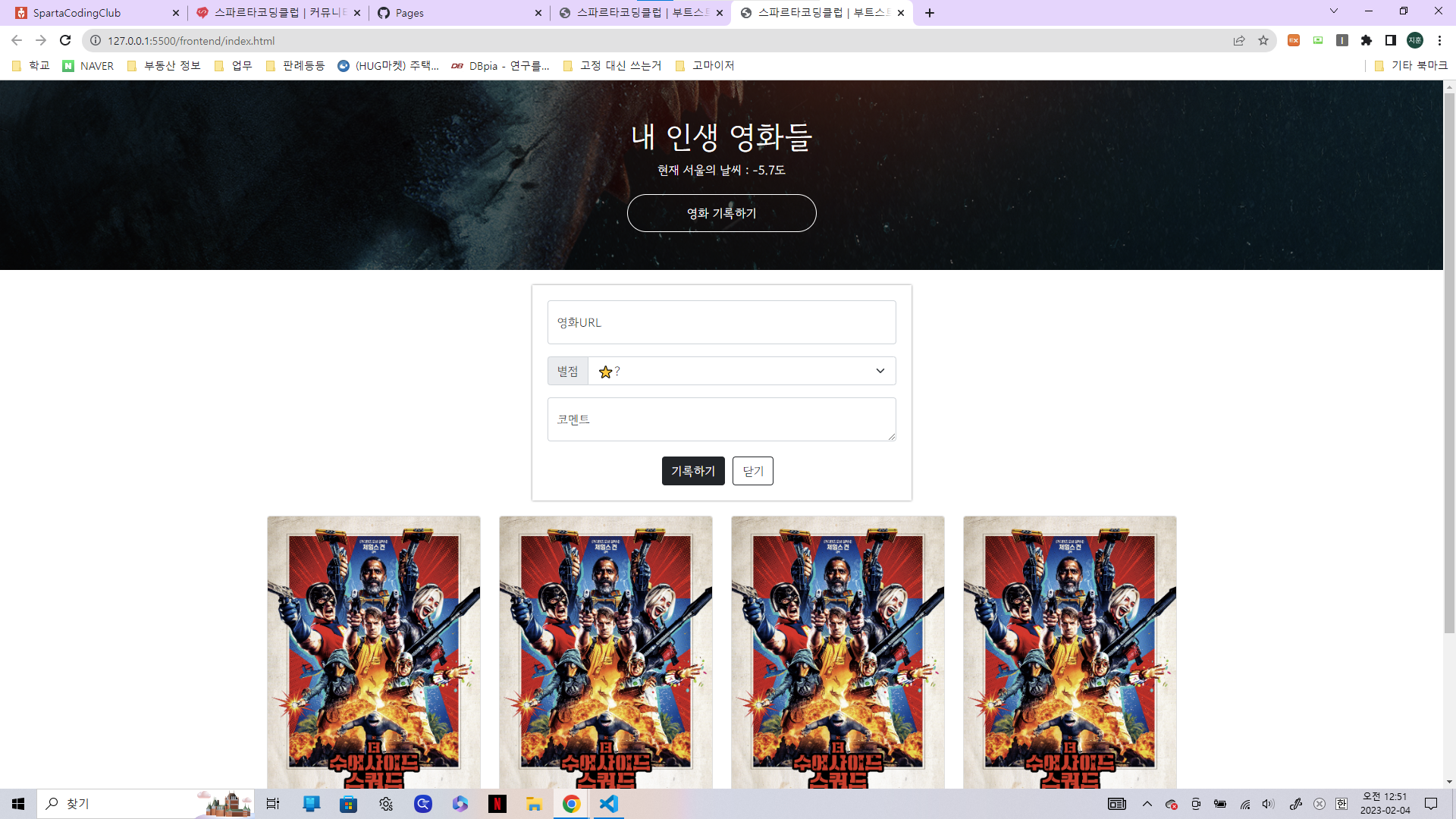The image size is (1456, 819).
Task: Open the Wi-Fi network icon in tray
Action: [x=1245, y=804]
